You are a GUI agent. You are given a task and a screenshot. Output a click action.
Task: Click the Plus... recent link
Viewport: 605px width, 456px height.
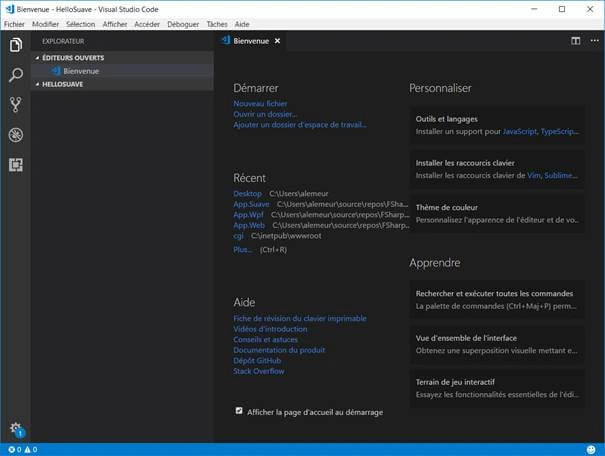click(243, 250)
